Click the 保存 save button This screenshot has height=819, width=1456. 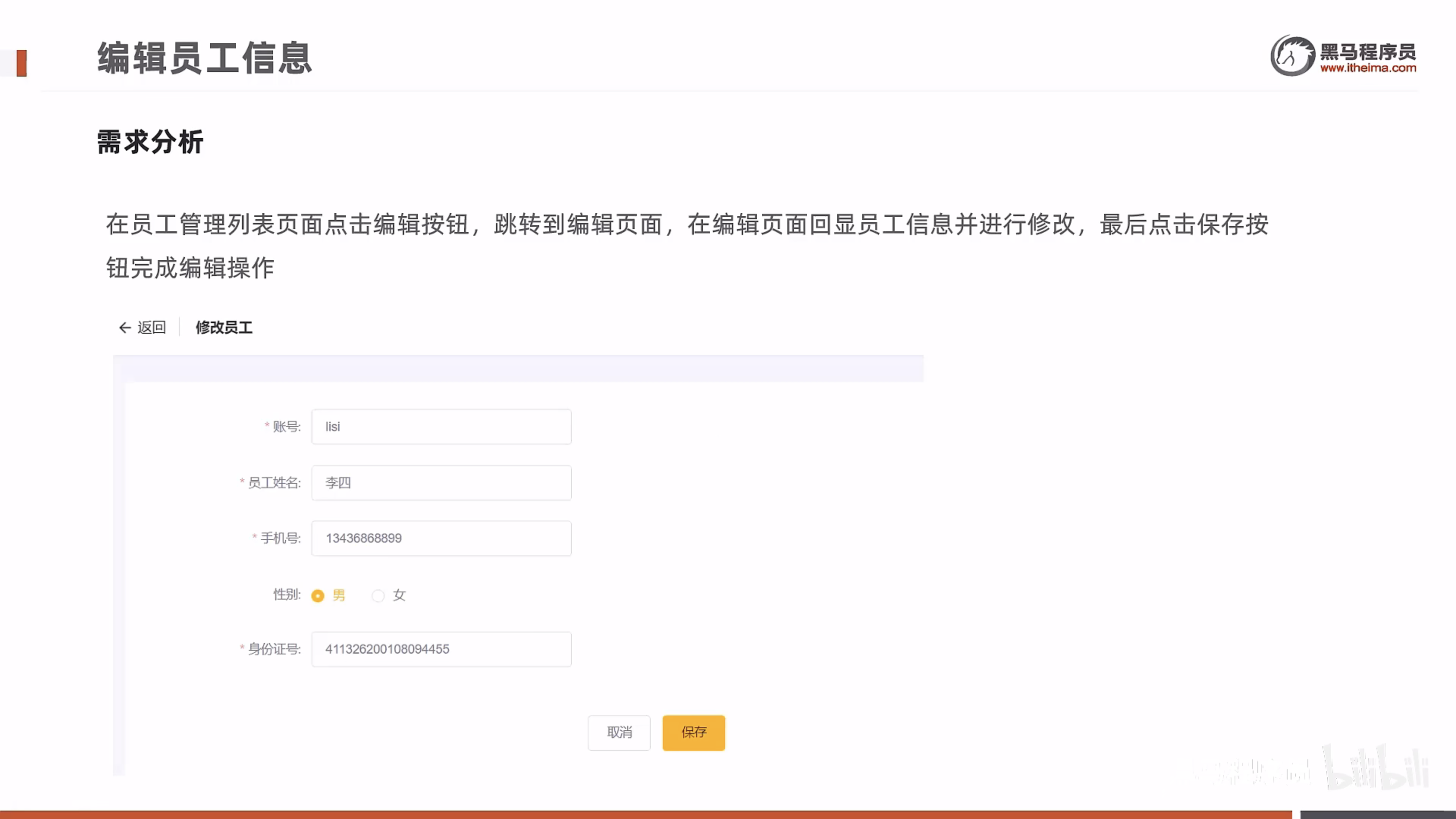693,733
